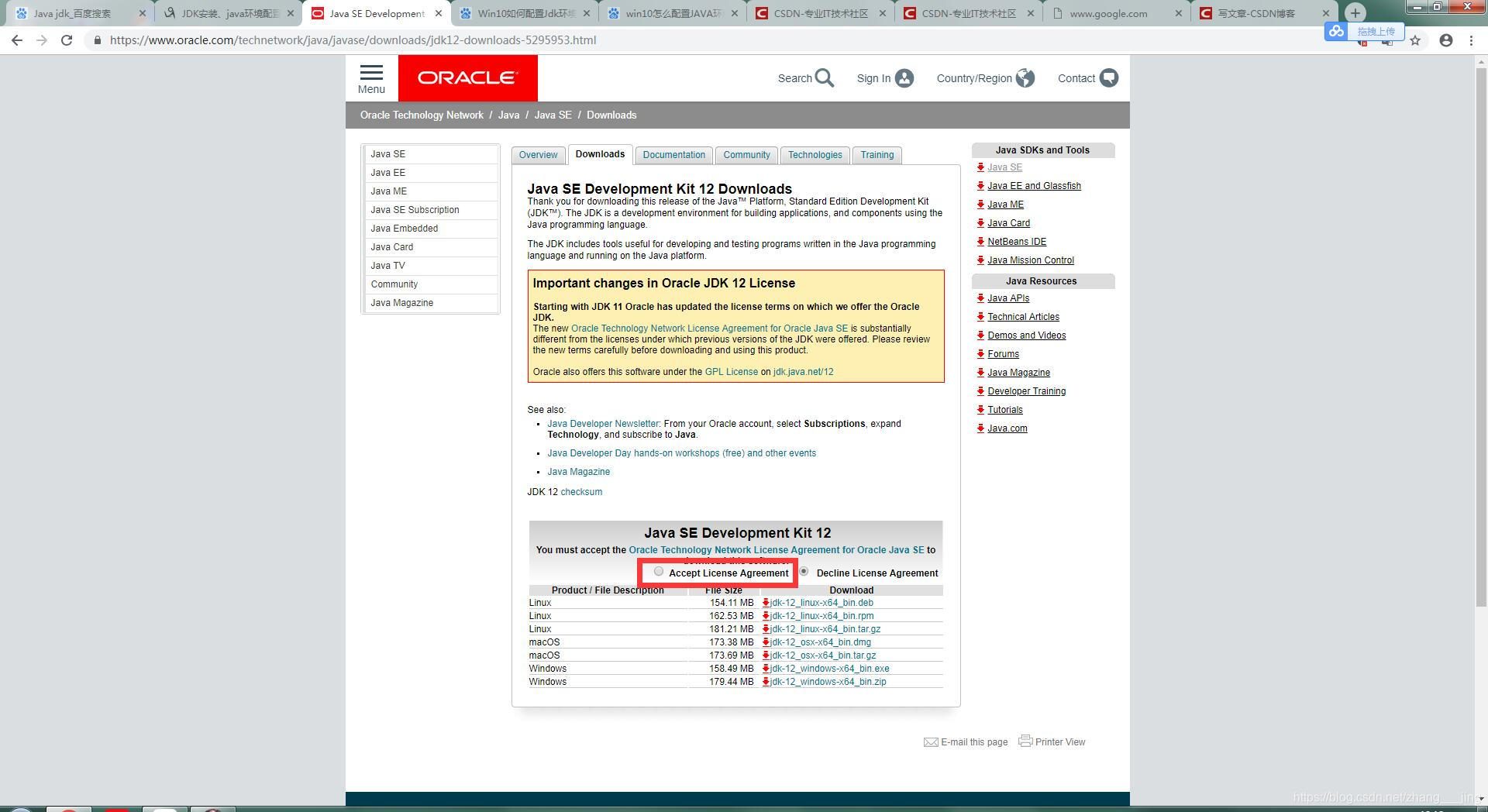Click the E-mail this page envelope icon
The width and height of the screenshot is (1488, 812).
931,742
